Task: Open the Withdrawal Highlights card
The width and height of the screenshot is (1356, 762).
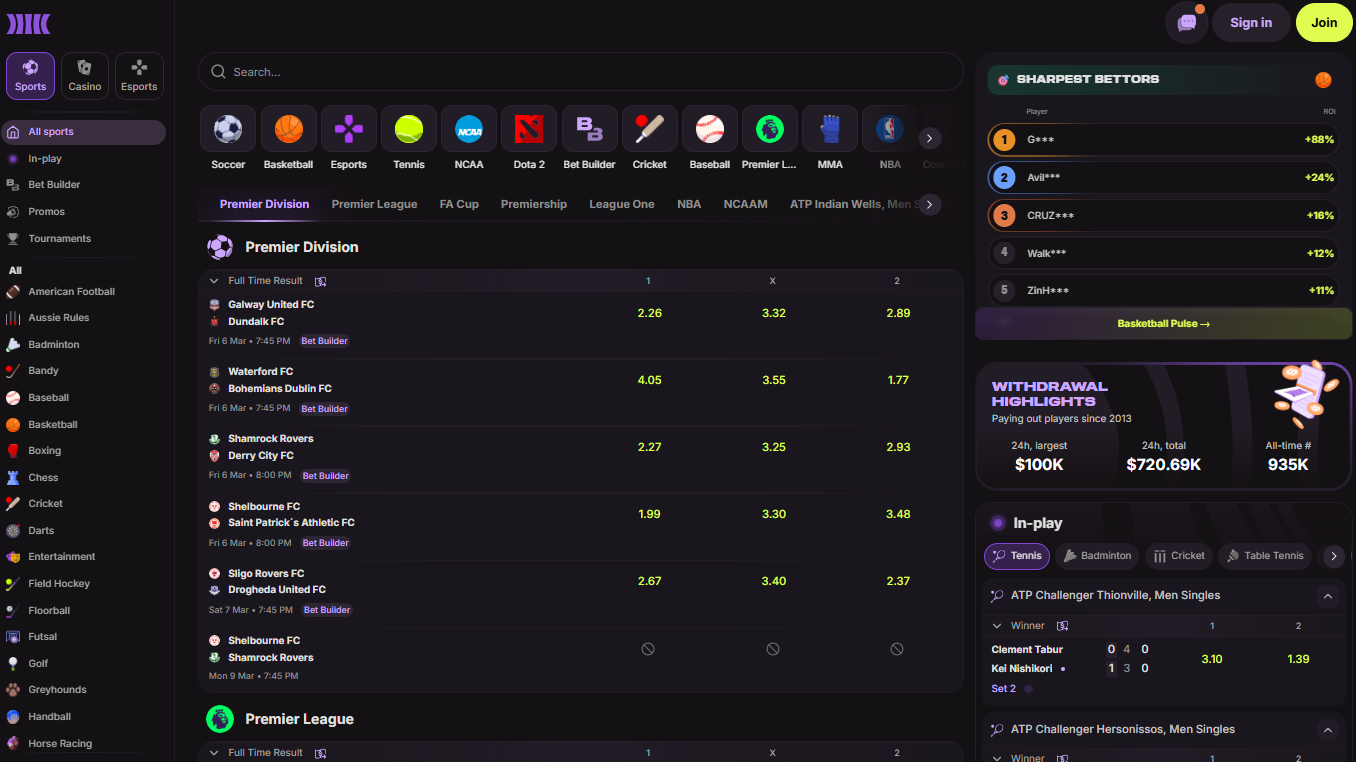Action: [1164, 426]
